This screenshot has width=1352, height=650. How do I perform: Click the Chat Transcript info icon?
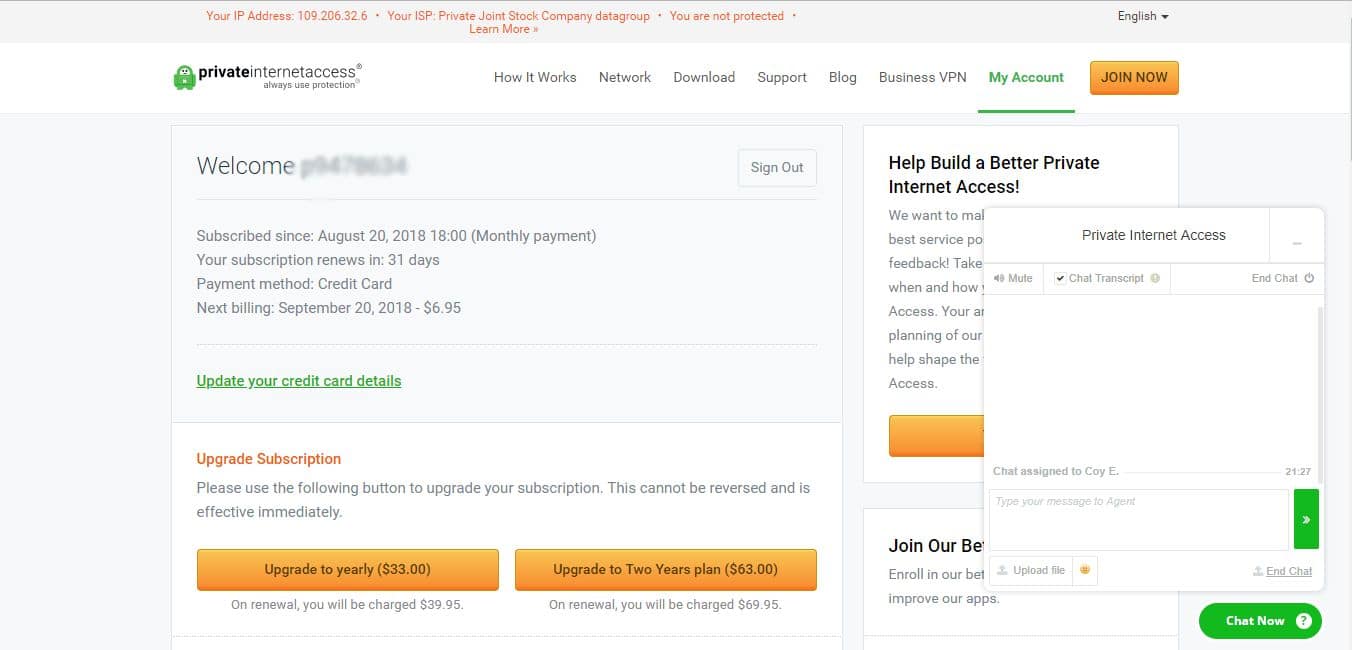[1155, 278]
